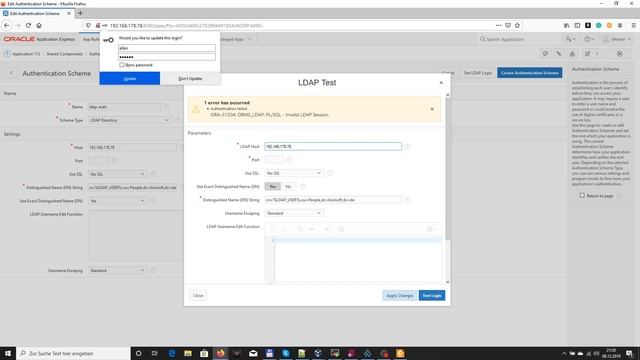Open editor settings gear in code editor

click(x=431, y=229)
